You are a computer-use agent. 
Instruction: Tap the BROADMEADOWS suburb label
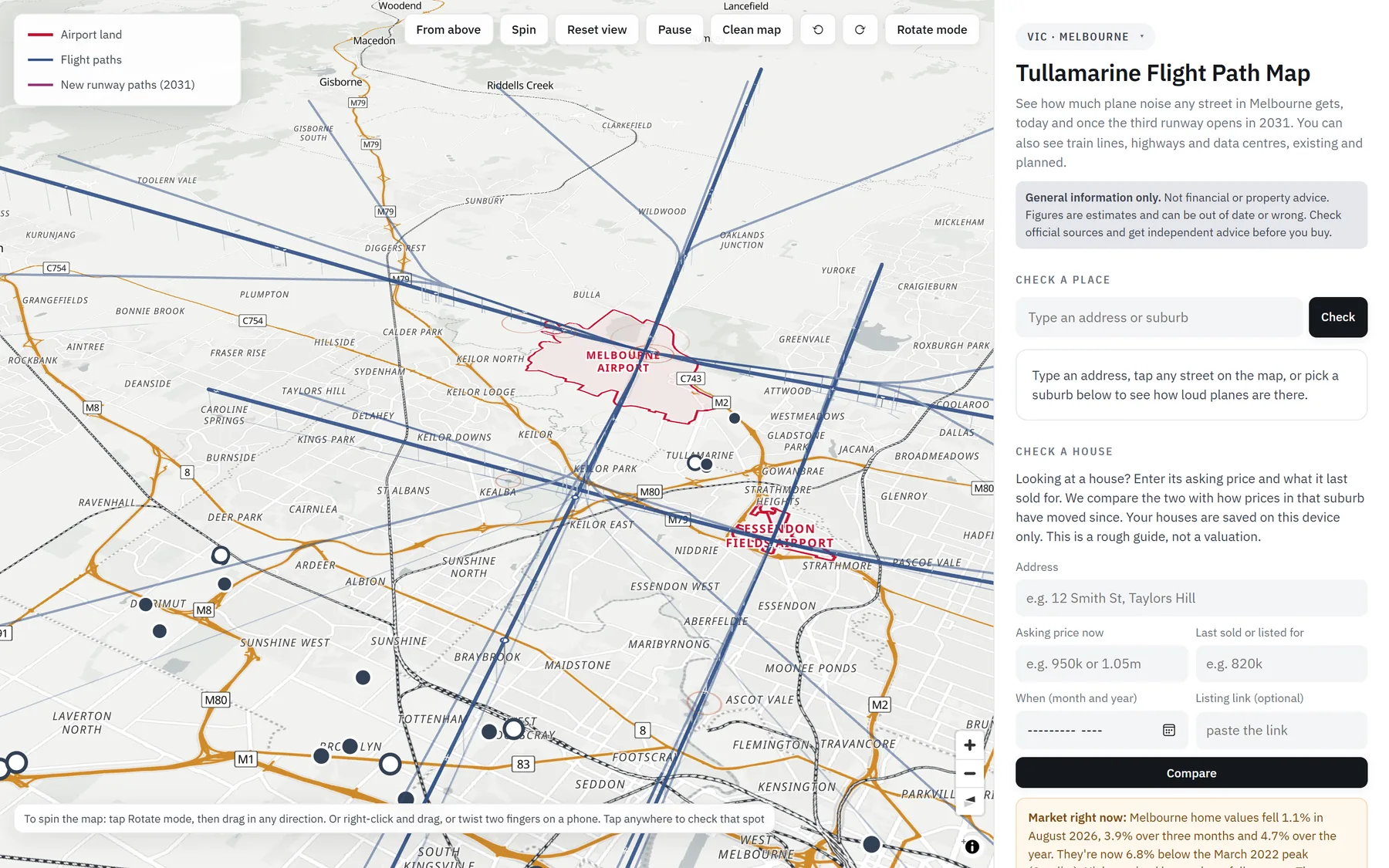[937, 456]
